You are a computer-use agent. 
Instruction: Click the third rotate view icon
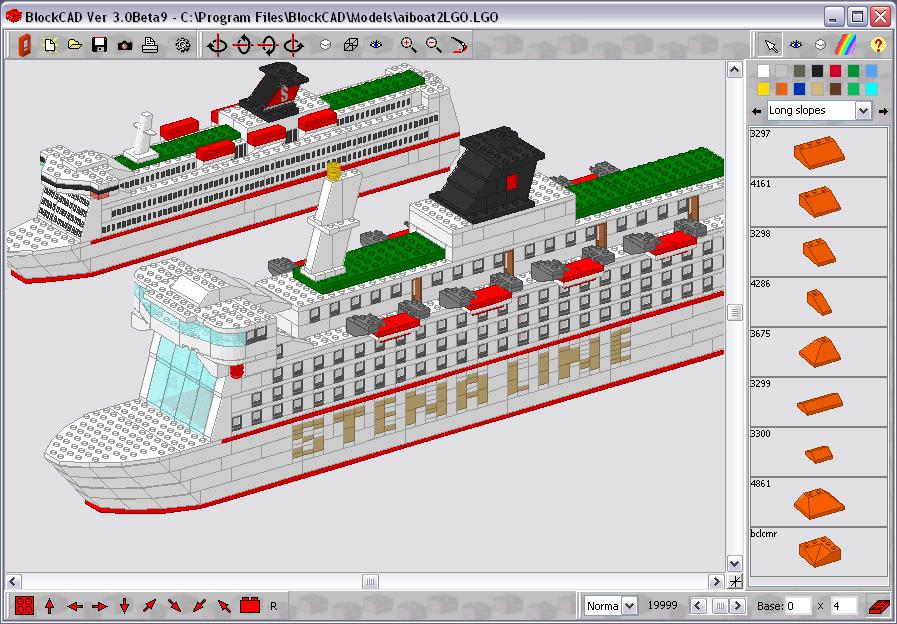coord(268,45)
